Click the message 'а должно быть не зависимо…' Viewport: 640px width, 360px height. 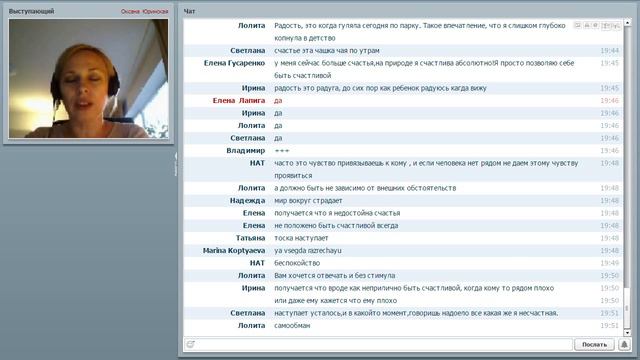pyautogui.click(x=365, y=188)
